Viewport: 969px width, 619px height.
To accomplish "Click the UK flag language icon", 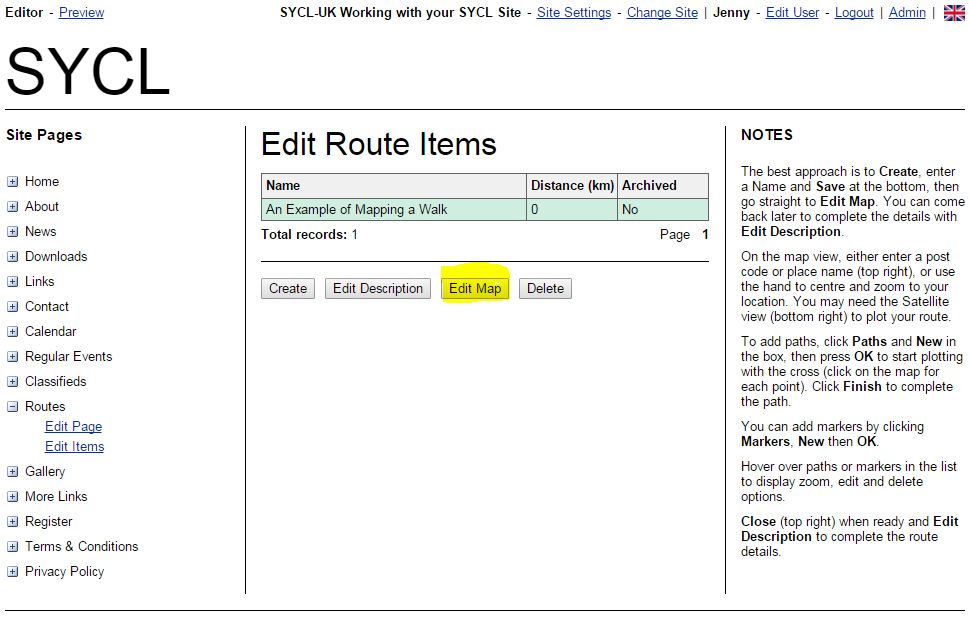I will [x=954, y=12].
